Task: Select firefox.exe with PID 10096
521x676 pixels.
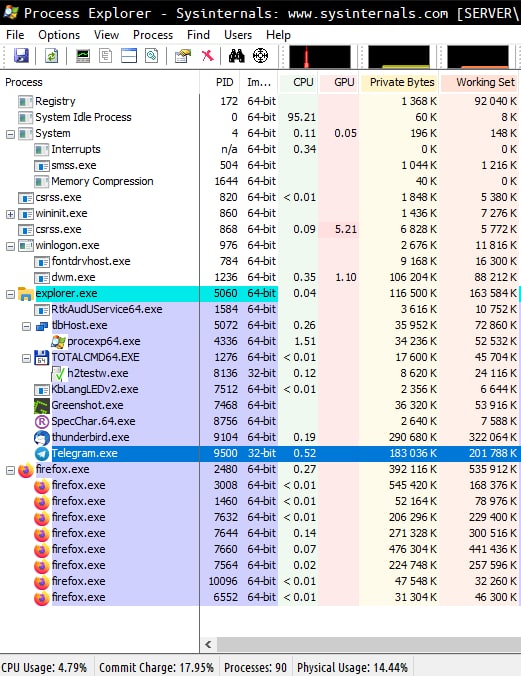Action: 260,581
